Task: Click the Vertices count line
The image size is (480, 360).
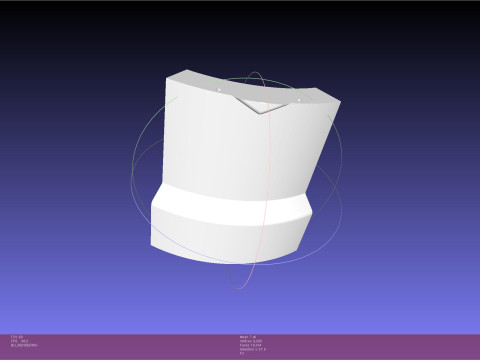Action: (251, 341)
